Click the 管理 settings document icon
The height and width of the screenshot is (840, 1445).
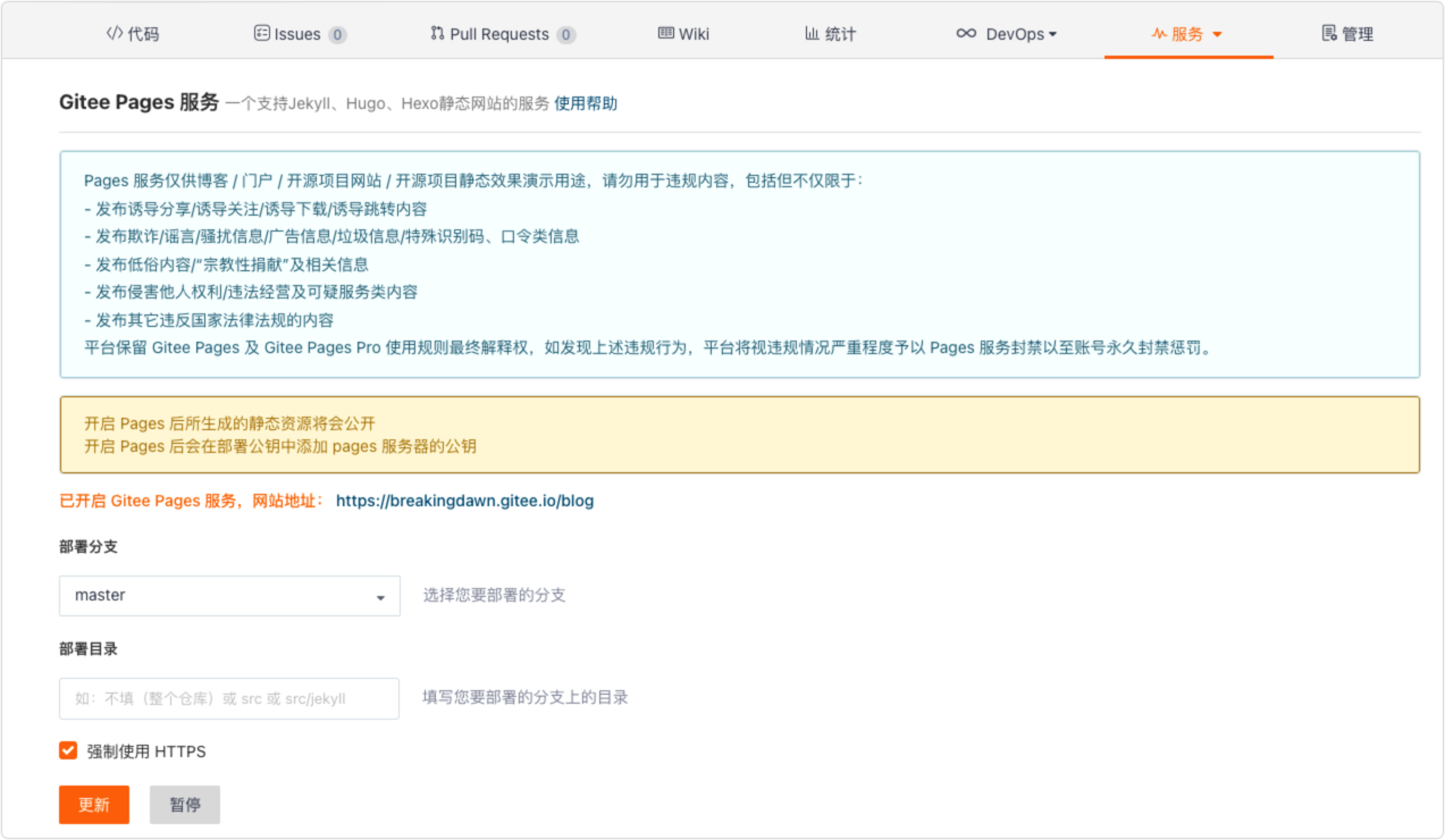tap(1329, 33)
